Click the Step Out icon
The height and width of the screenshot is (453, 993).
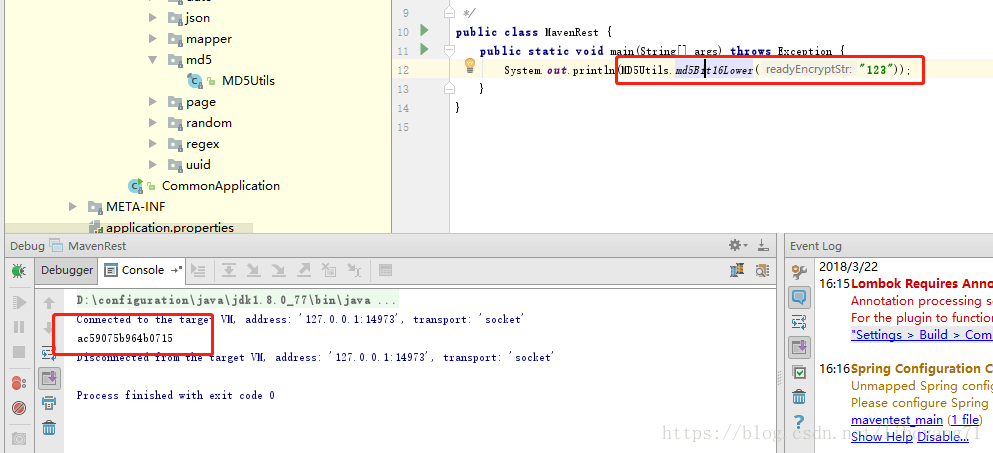tap(304, 271)
